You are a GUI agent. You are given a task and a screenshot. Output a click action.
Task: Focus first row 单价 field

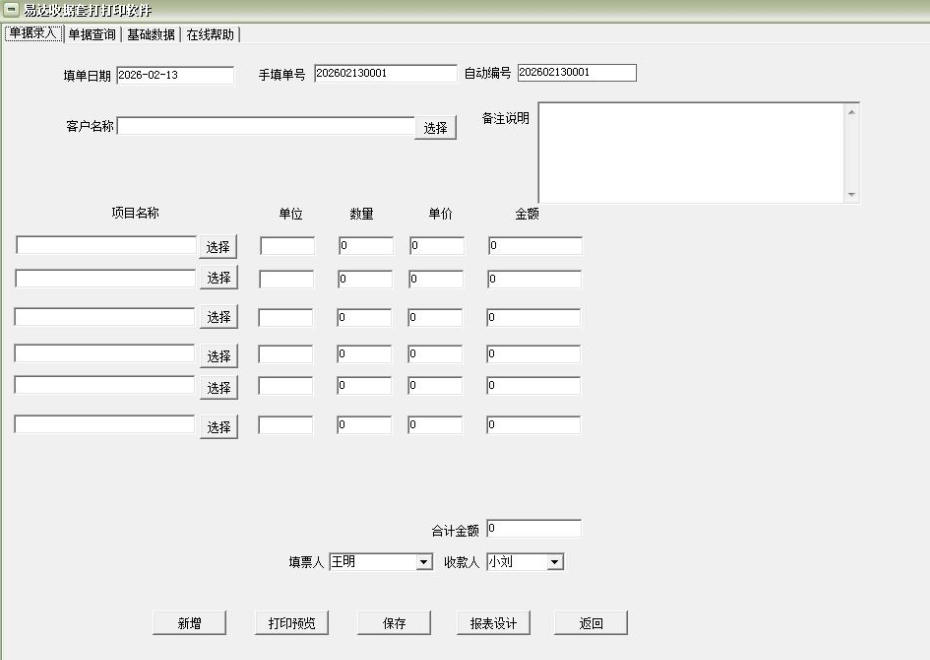click(x=437, y=245)
